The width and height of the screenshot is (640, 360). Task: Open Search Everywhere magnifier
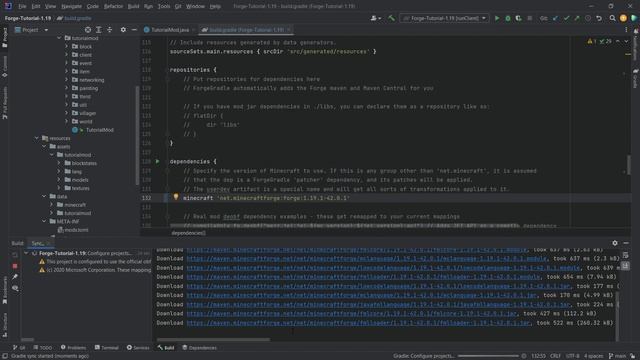[612, 18]
